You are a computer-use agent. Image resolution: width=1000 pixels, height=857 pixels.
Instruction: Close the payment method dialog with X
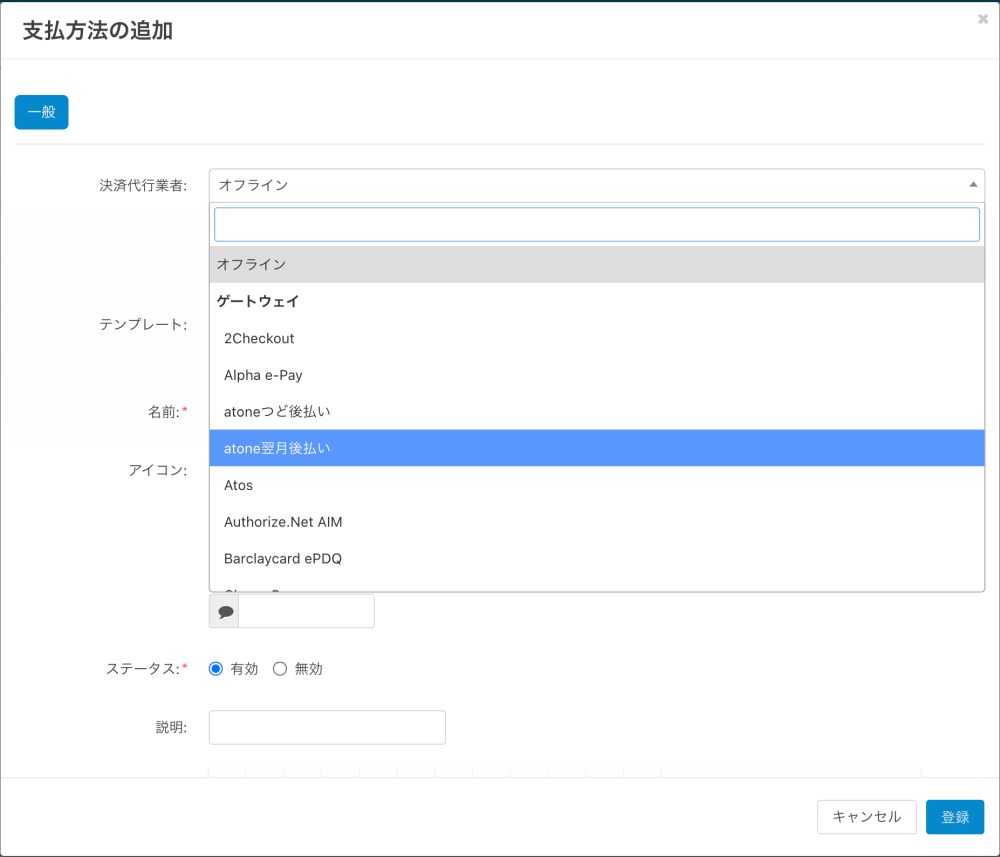pyautogui.click(x=983, y=19)
